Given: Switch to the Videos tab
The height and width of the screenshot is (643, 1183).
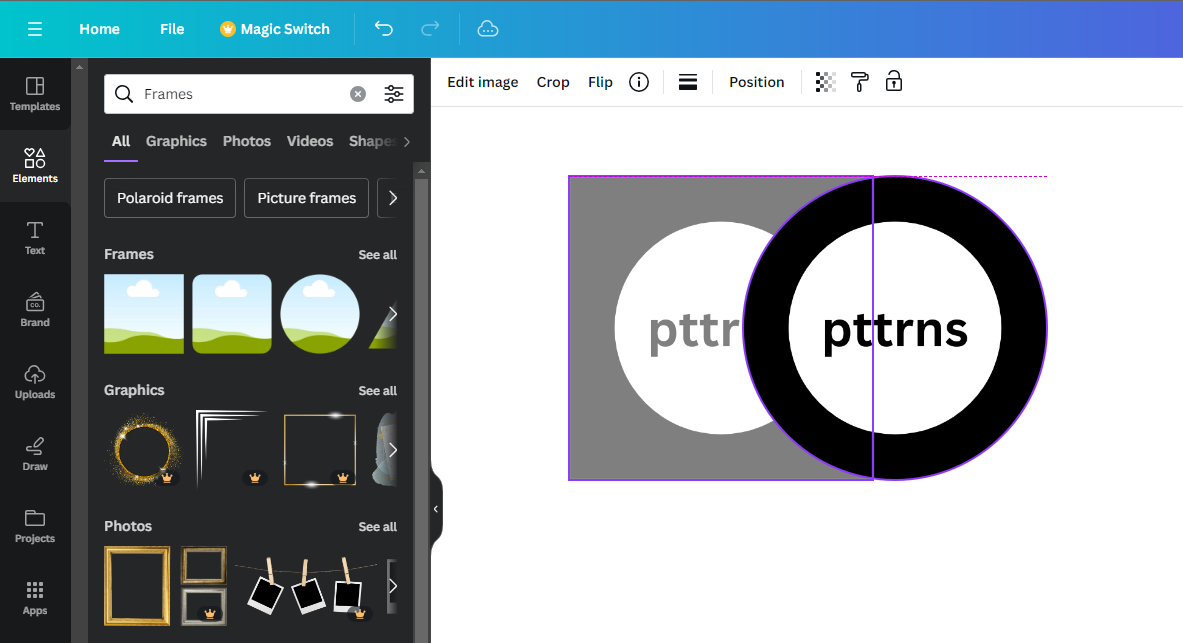Looking at the screenshot, I should click(310, 141).
